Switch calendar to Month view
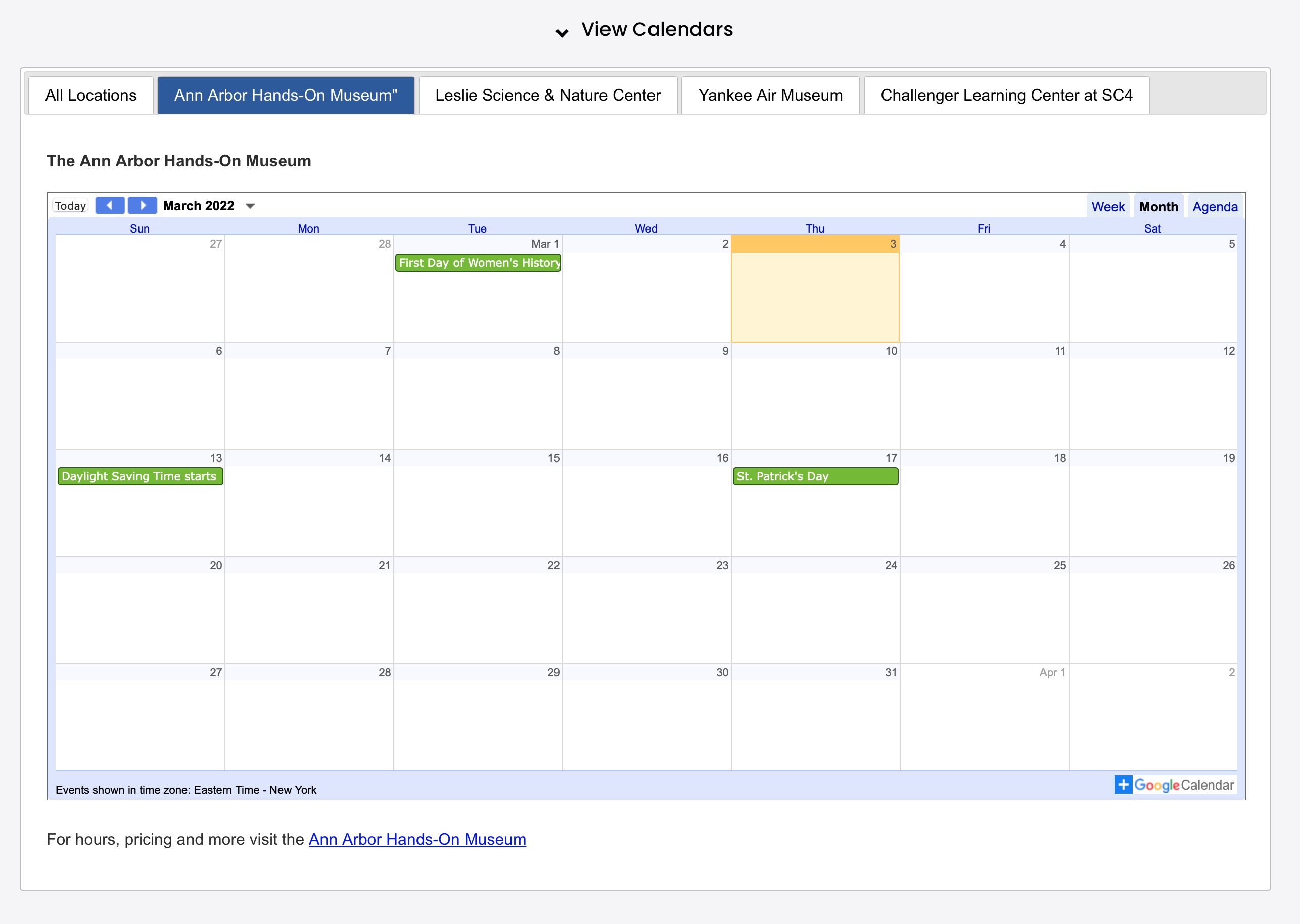Image resolution: width=1300 pixels, height=924 pixels. coord(1158,207)
